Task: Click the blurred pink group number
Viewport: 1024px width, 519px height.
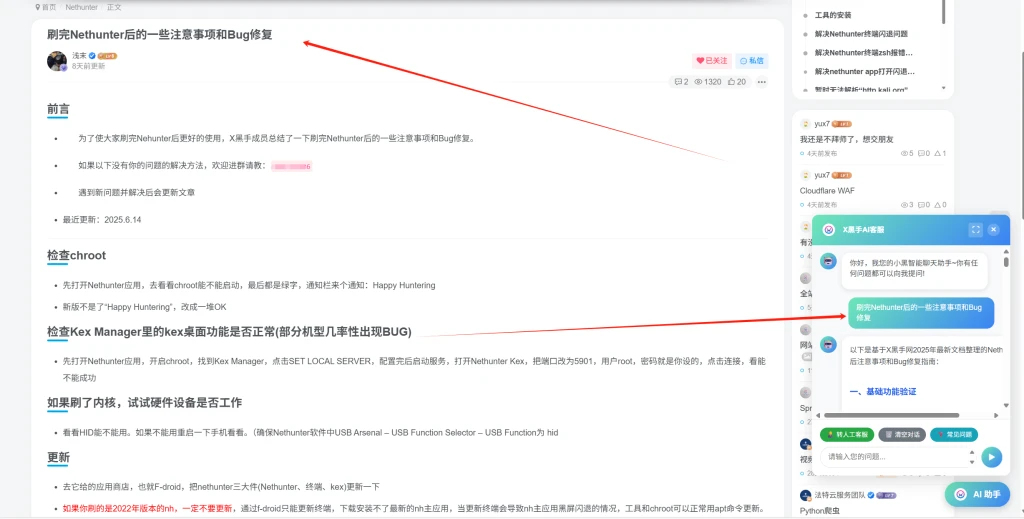Action: [291, 166]
